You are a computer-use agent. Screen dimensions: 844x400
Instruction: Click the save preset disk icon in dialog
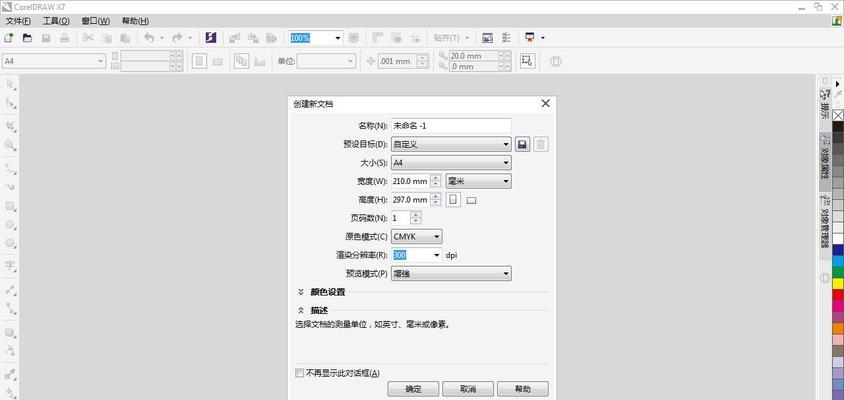click(522, 144)
